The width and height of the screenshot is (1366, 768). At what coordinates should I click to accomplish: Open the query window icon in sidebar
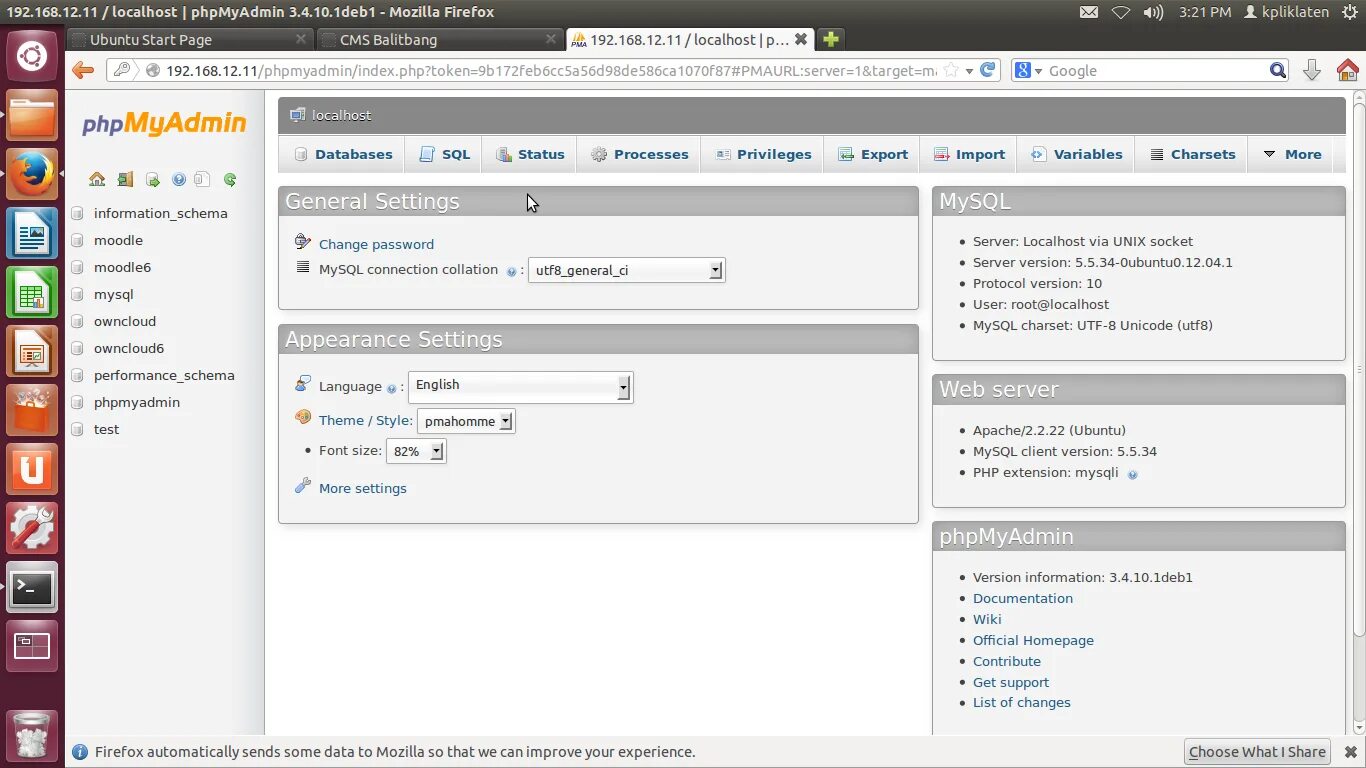[152, 180]
